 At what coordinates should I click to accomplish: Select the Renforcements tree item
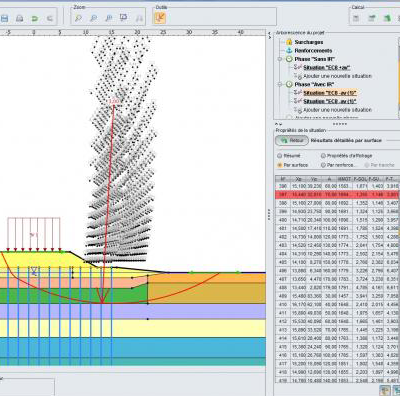point(313,51)
